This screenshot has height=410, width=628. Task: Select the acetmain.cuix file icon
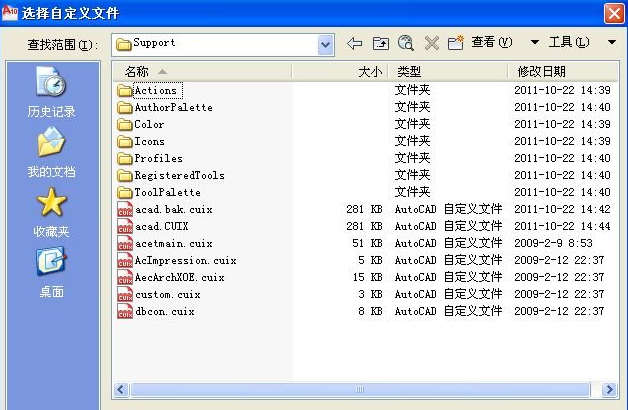[125, 243]
